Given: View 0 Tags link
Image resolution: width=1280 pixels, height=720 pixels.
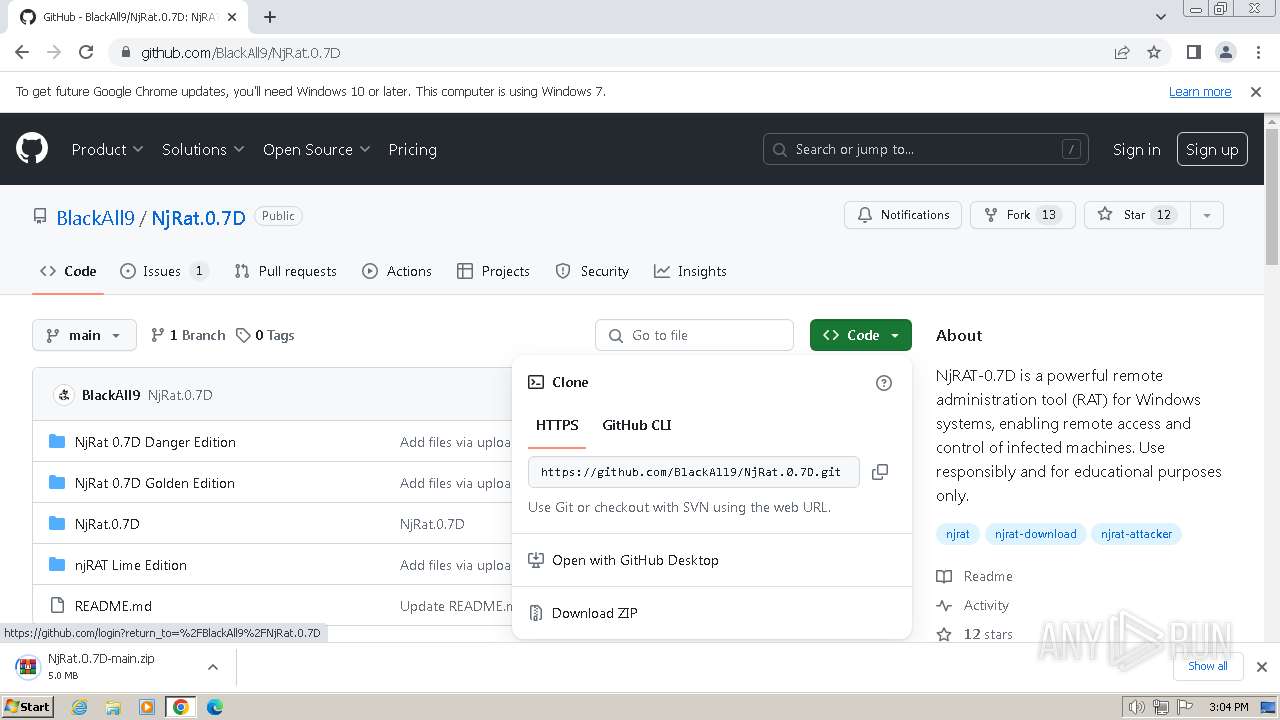Looking at the screenshot, I should coord(265,335).
